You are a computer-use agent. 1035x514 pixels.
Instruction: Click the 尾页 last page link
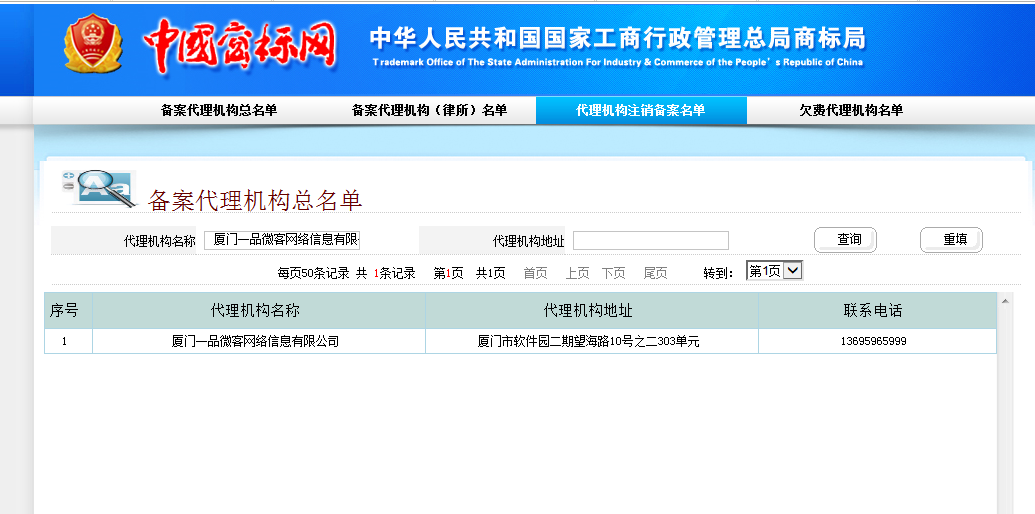click(655, 273)
